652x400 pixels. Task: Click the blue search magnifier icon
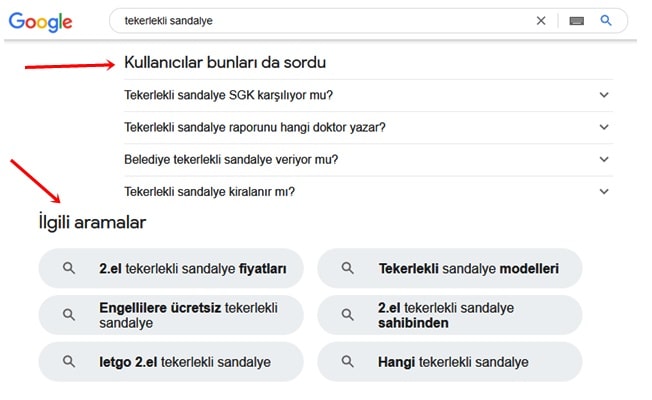[606, 20]
